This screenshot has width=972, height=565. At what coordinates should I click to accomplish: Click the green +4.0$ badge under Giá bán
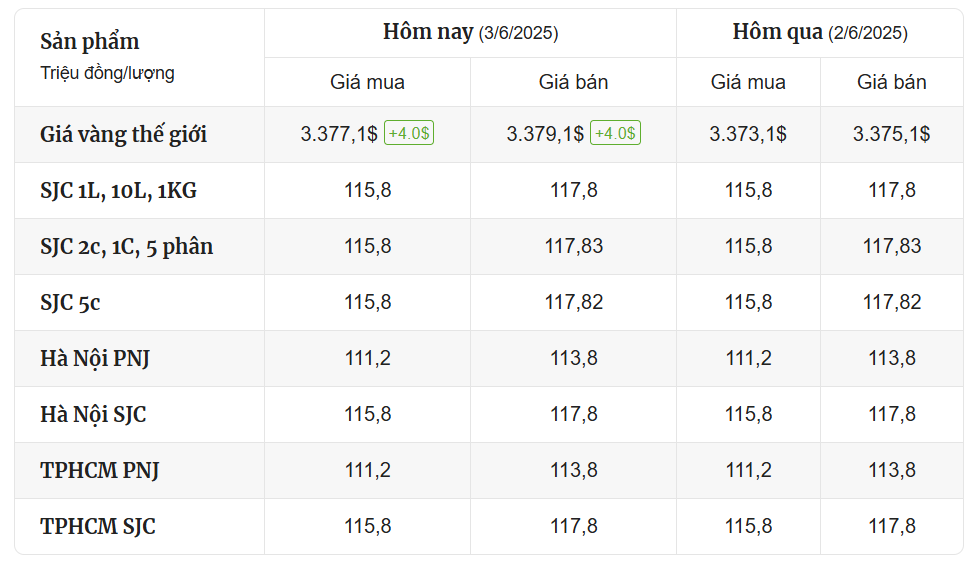pyautogui.click(x=615, y=133)
